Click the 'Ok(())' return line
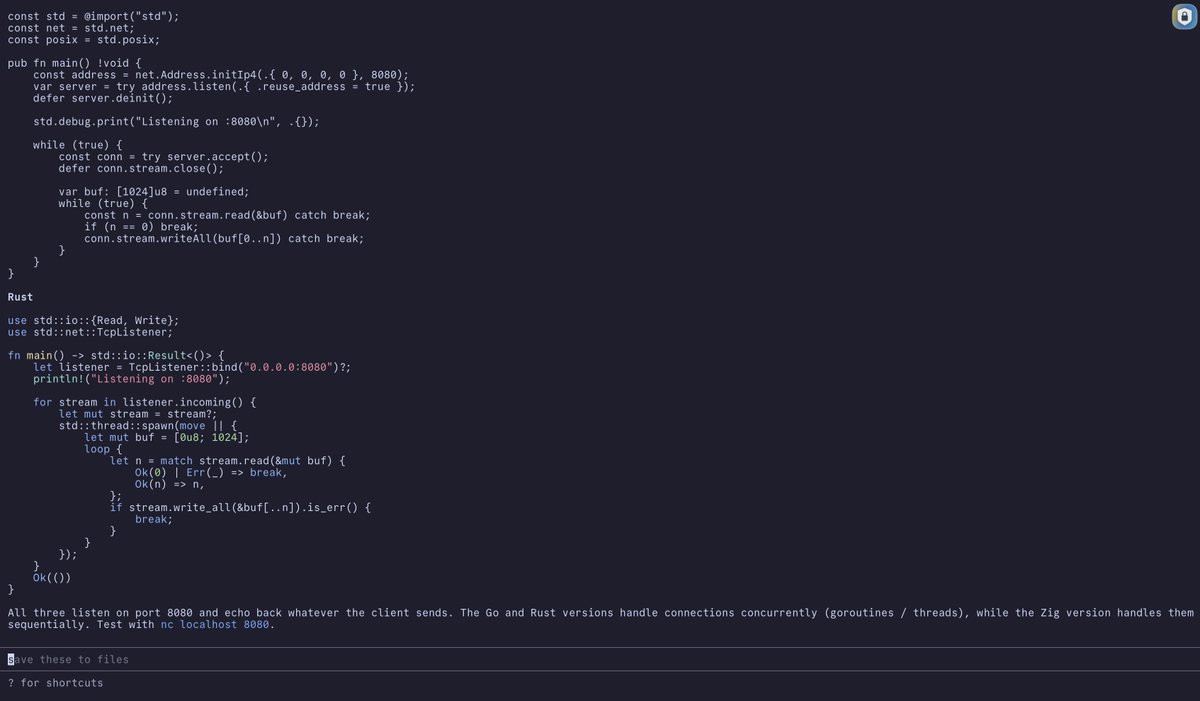Image resolution: width=1200 pixels, height=701 pixels. click(52, 578)
